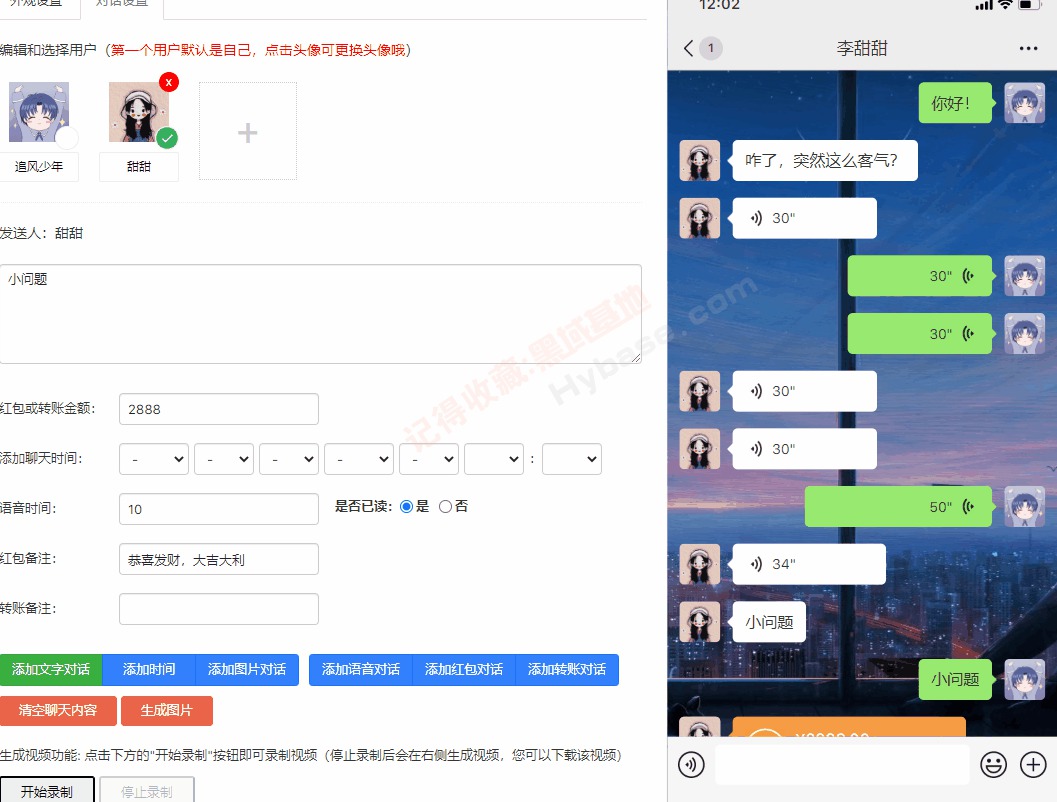Click the received 小问题 chat bubble

768,622
